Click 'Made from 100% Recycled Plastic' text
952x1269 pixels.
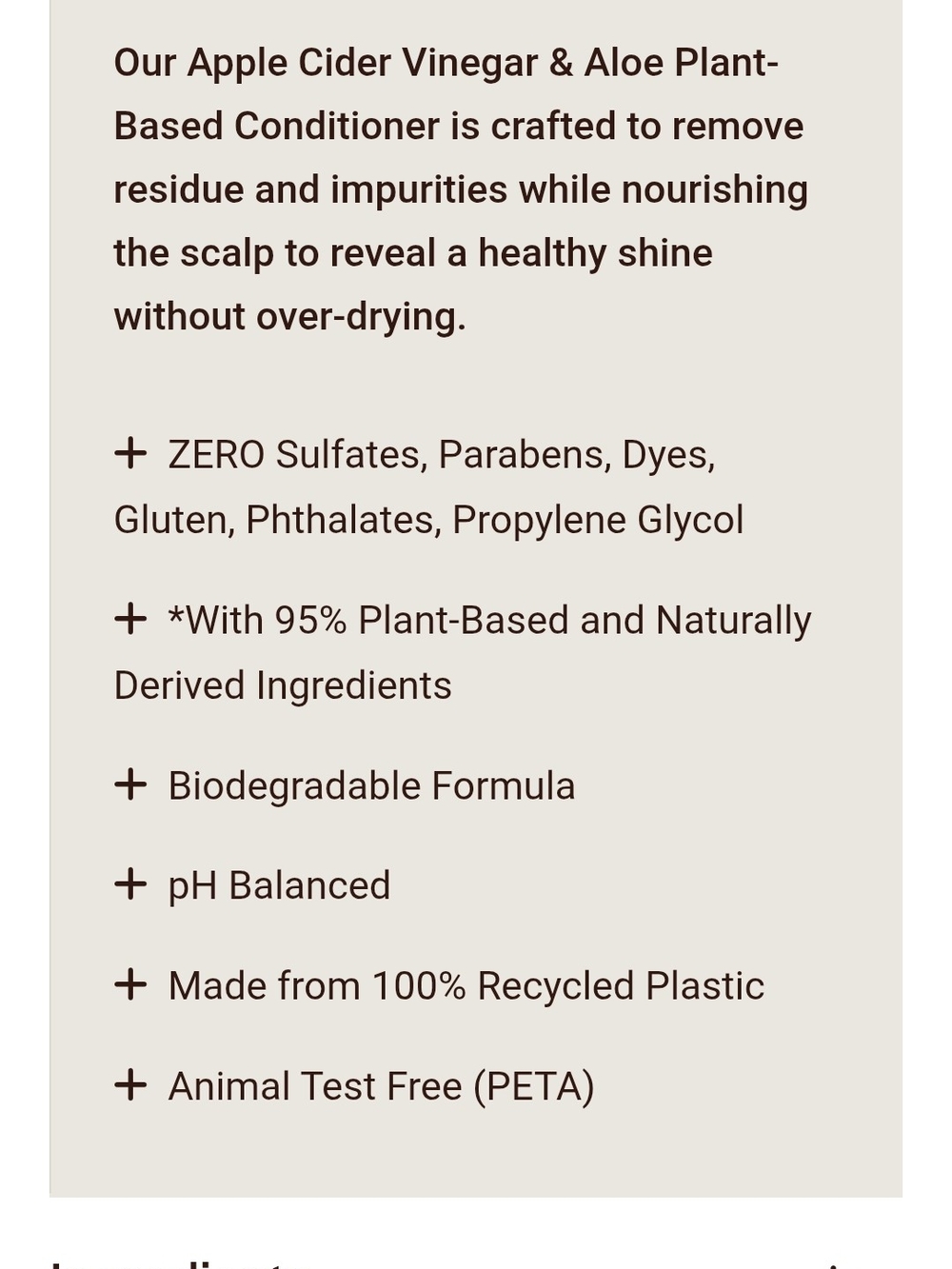point(466,986)
